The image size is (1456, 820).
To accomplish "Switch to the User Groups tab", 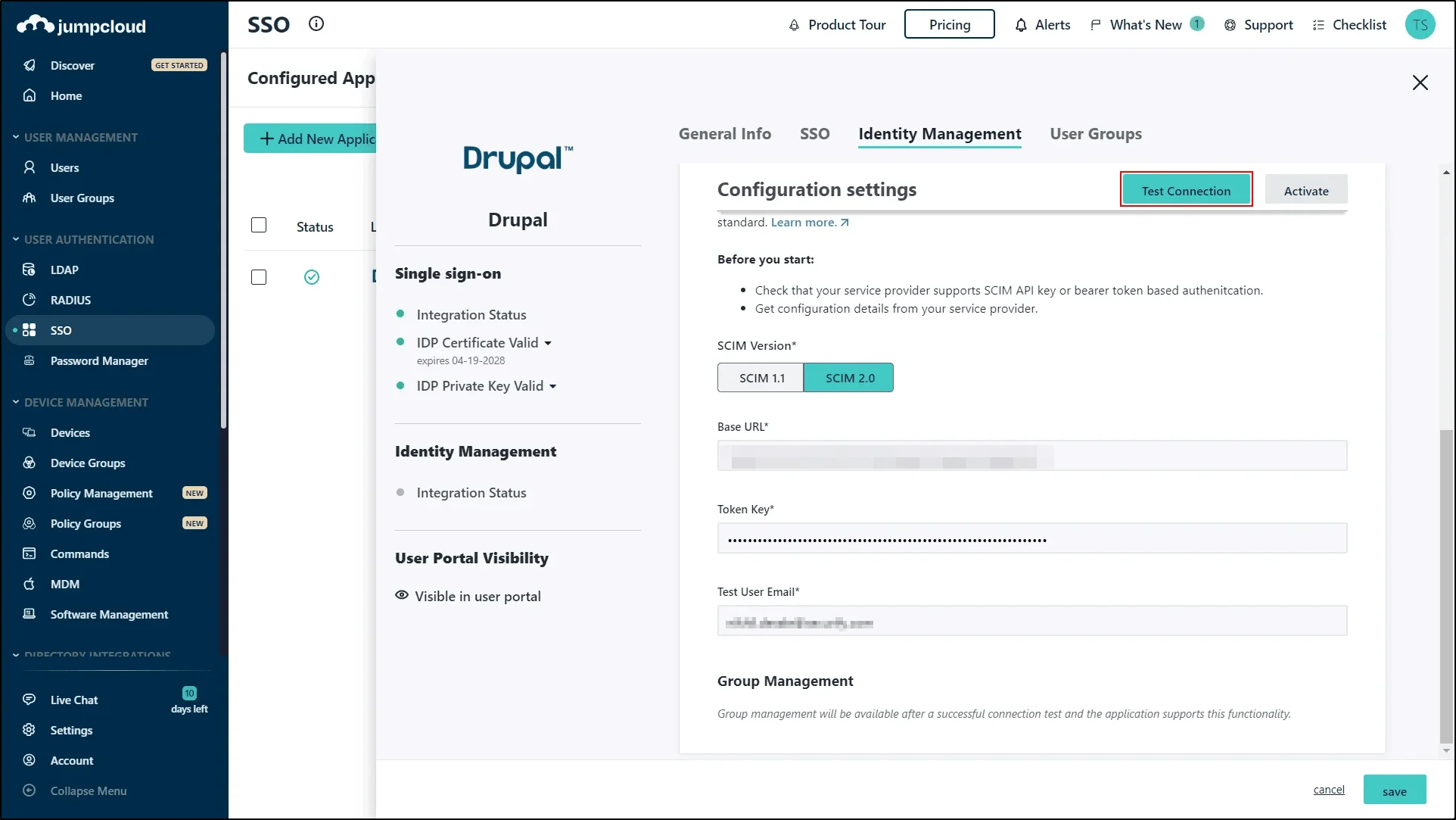I will coord(1096,134).
